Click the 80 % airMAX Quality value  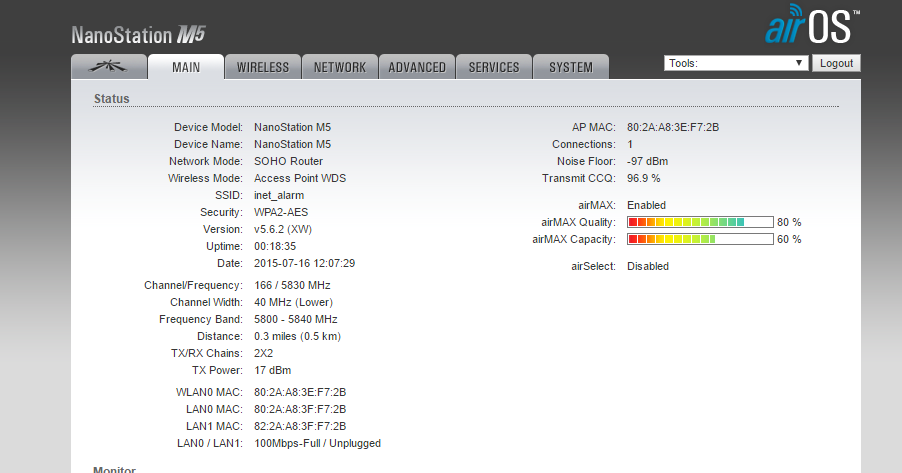coord(789,222)
